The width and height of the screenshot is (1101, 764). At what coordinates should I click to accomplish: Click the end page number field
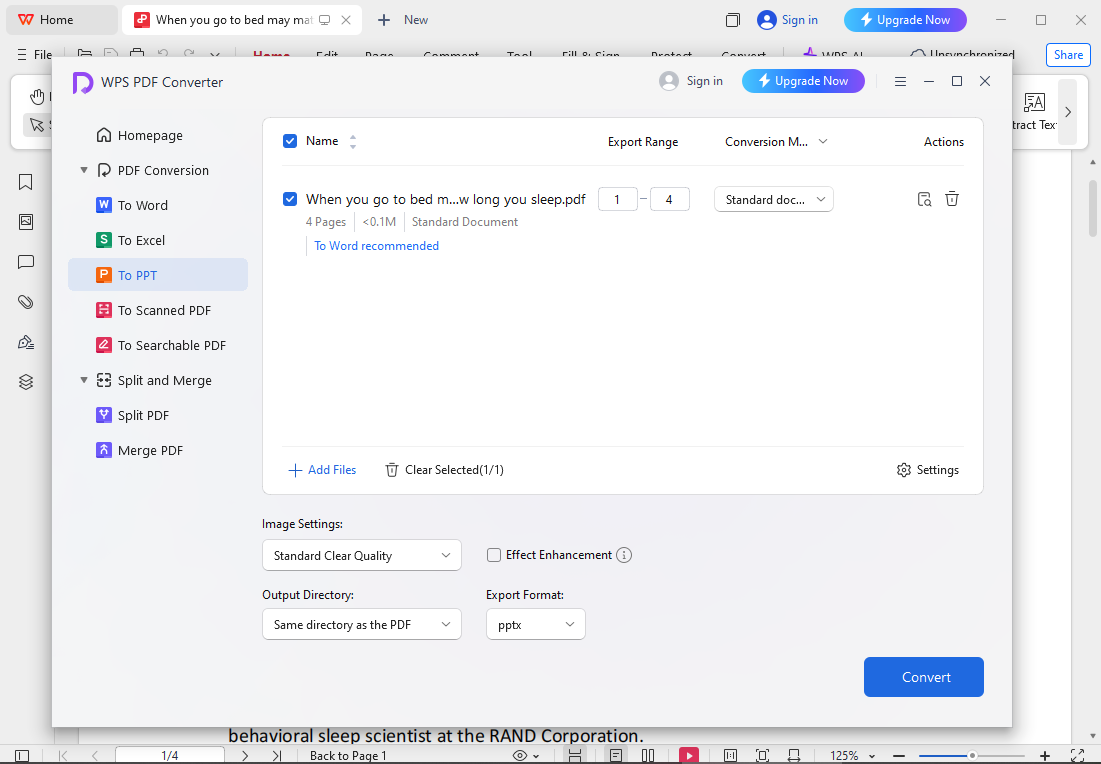669,199
